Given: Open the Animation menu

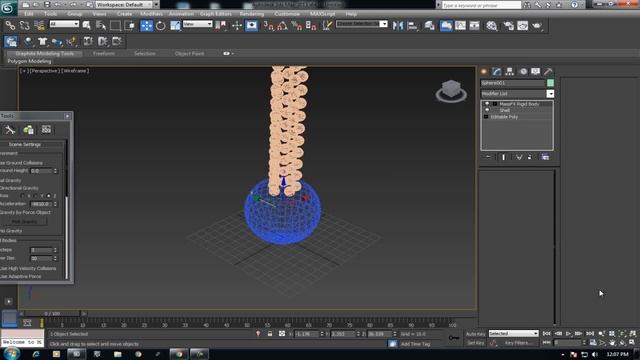Looking at the screenshot, I should point(181,14).
